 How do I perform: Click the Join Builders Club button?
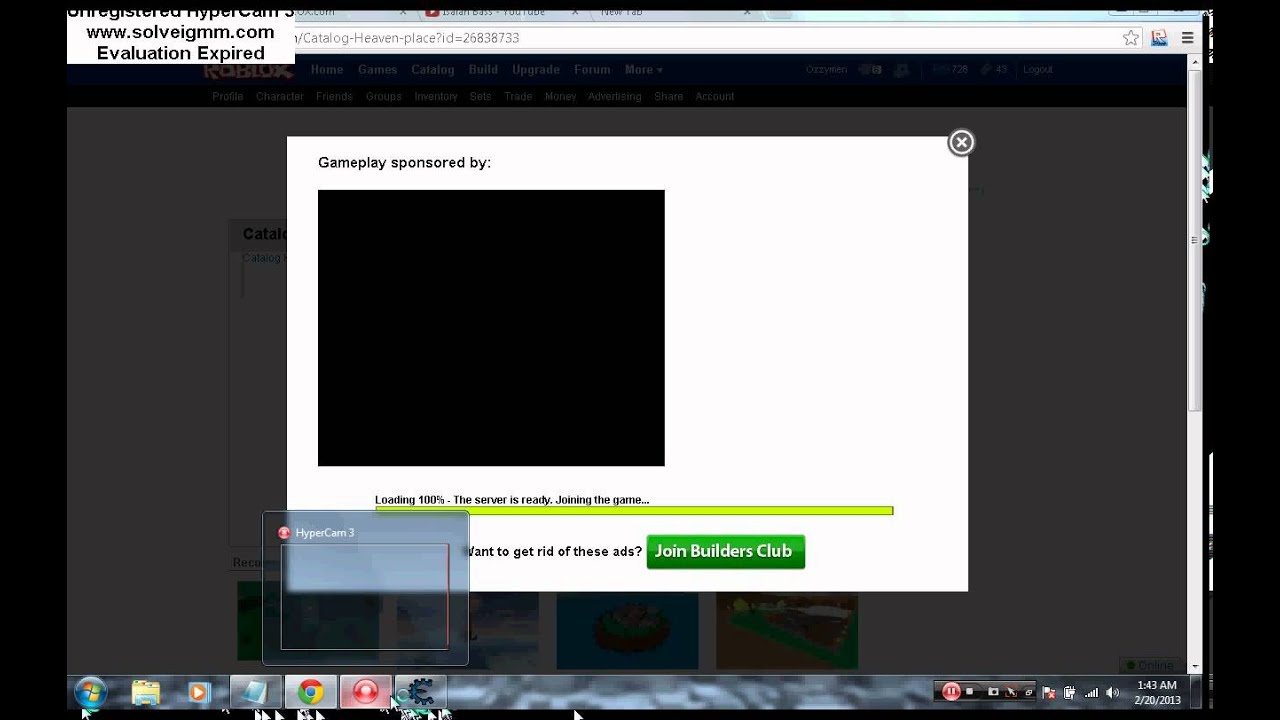[x=726, y=552]
